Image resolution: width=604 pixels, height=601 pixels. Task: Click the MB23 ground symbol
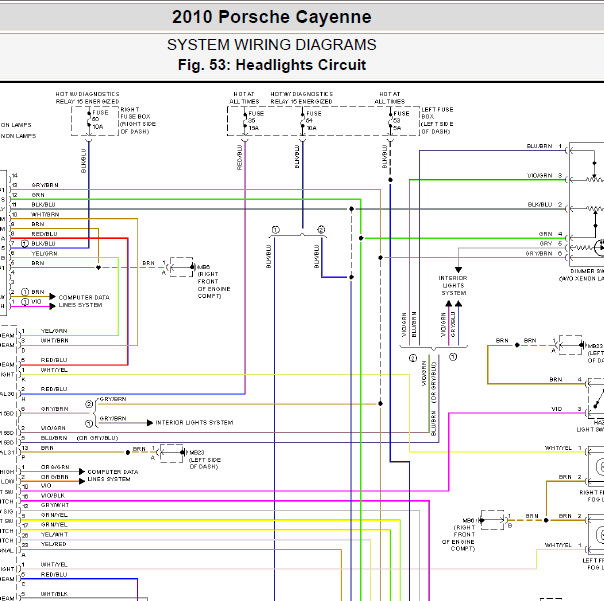[x=171, y=452]
